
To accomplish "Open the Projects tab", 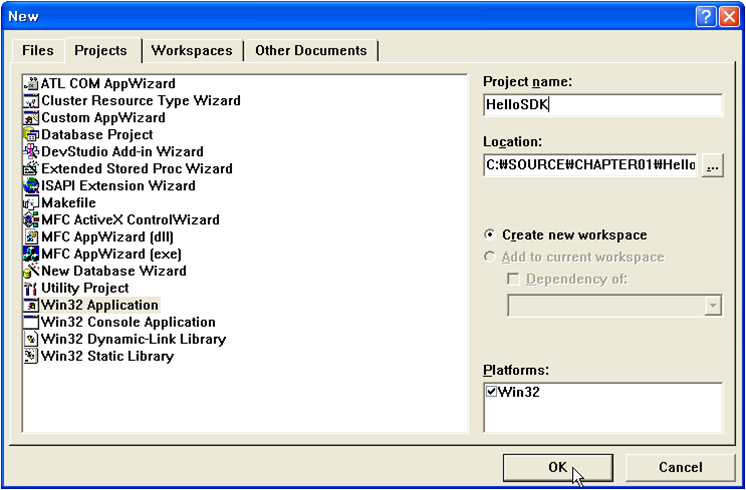I will tap(101, 50).
